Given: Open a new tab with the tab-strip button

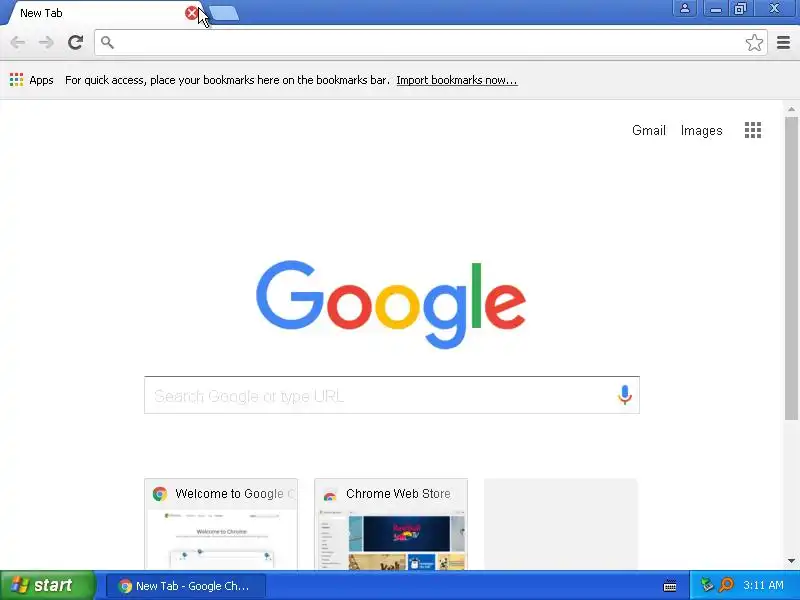Looking at the screenshot, I should pyautogui.click(x=223, y=14).
